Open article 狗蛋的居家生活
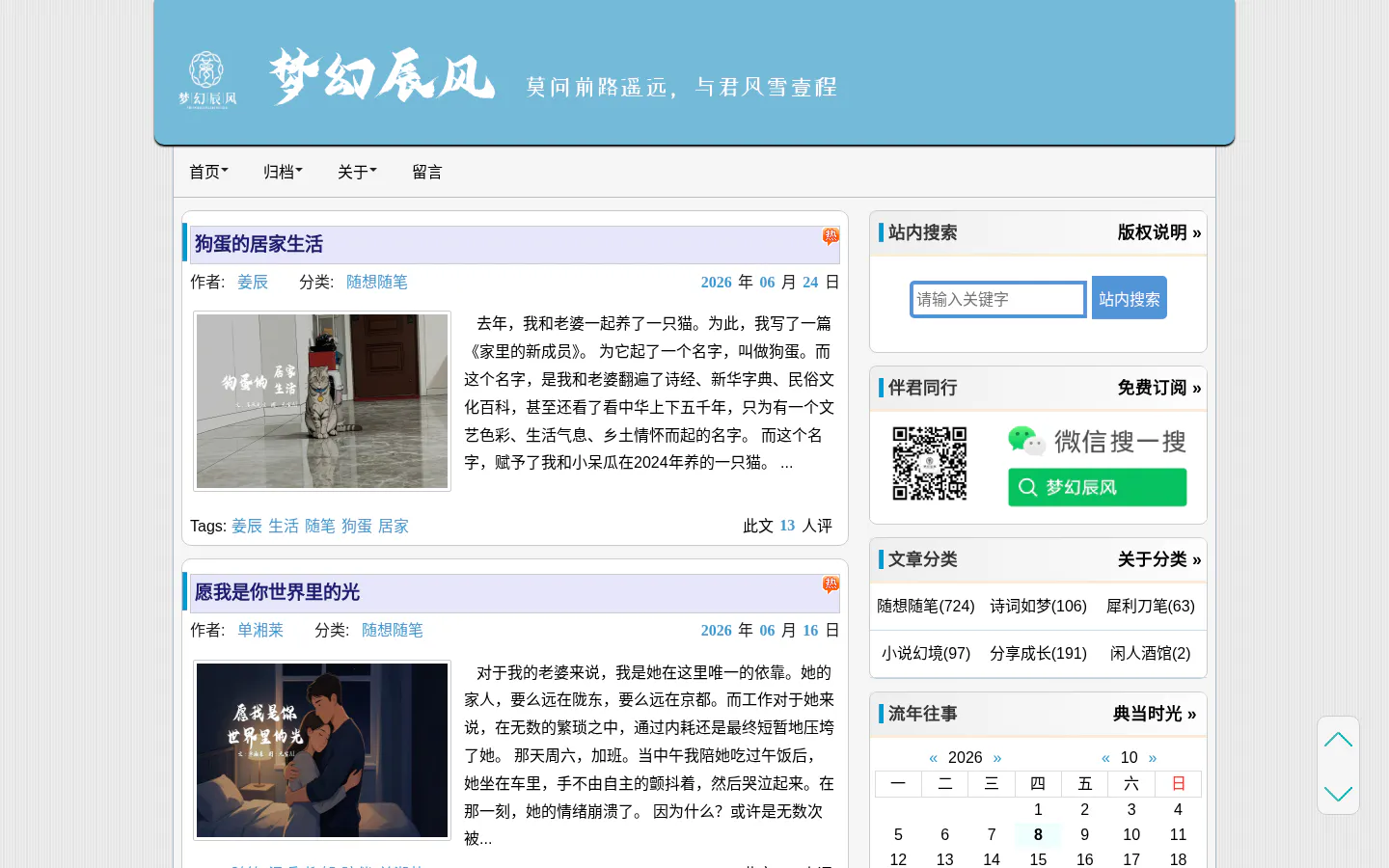This screenshot has height=868, width=1389. [x=259, y=244]
